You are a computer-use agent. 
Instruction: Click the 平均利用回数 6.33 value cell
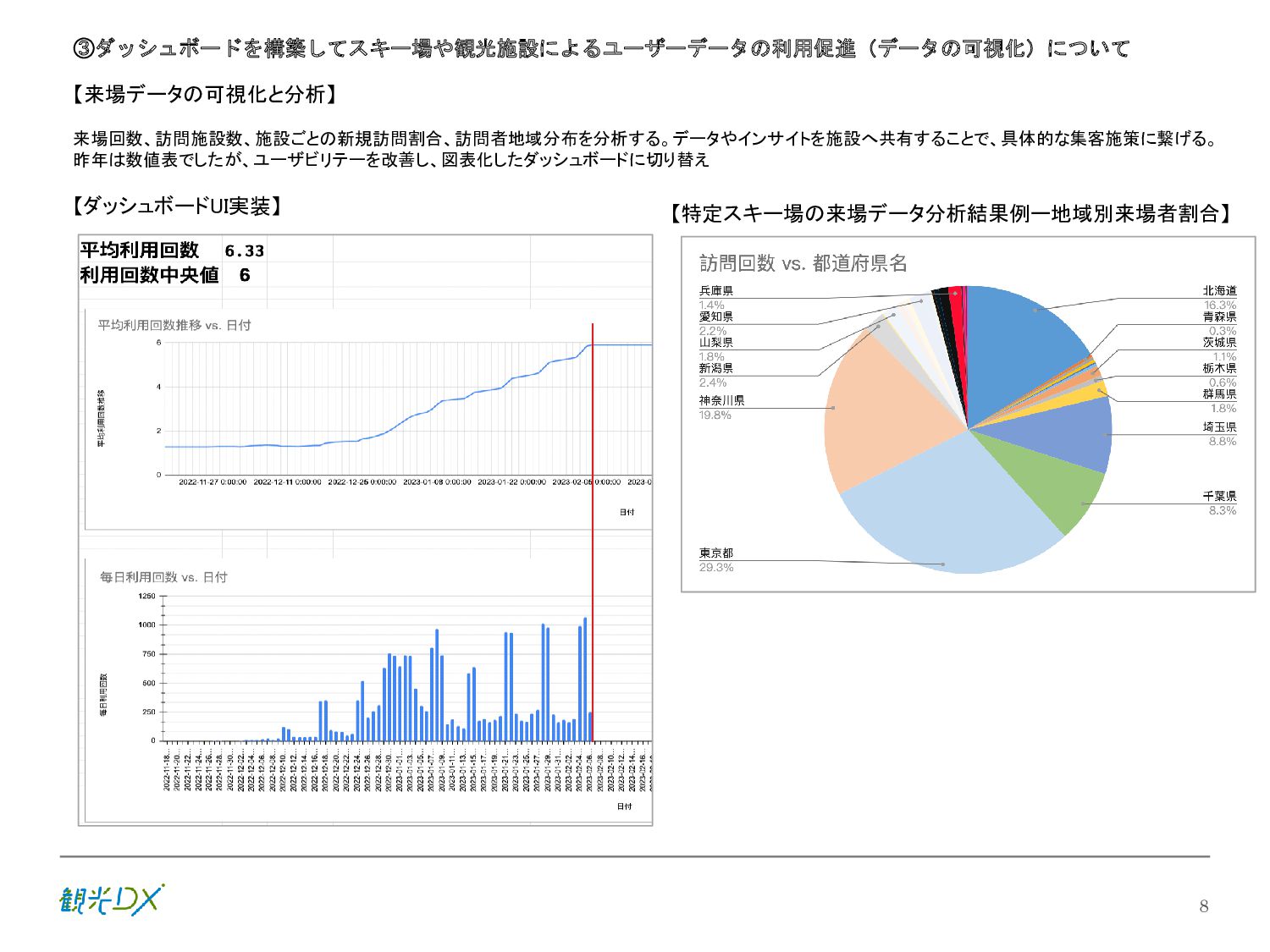point(245,251)
